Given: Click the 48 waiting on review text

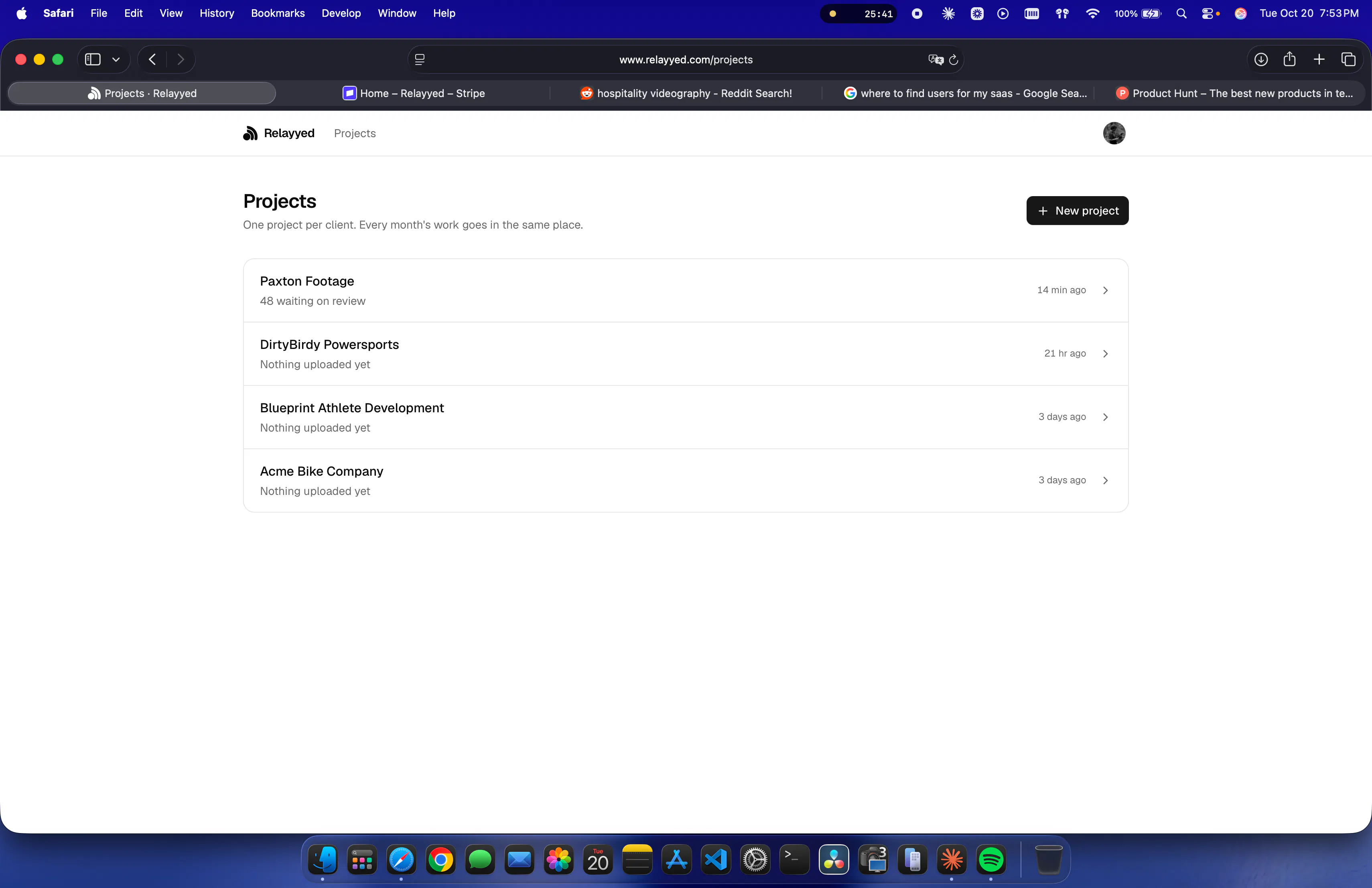Looking at the screenshot, I should tap(313, 301).
